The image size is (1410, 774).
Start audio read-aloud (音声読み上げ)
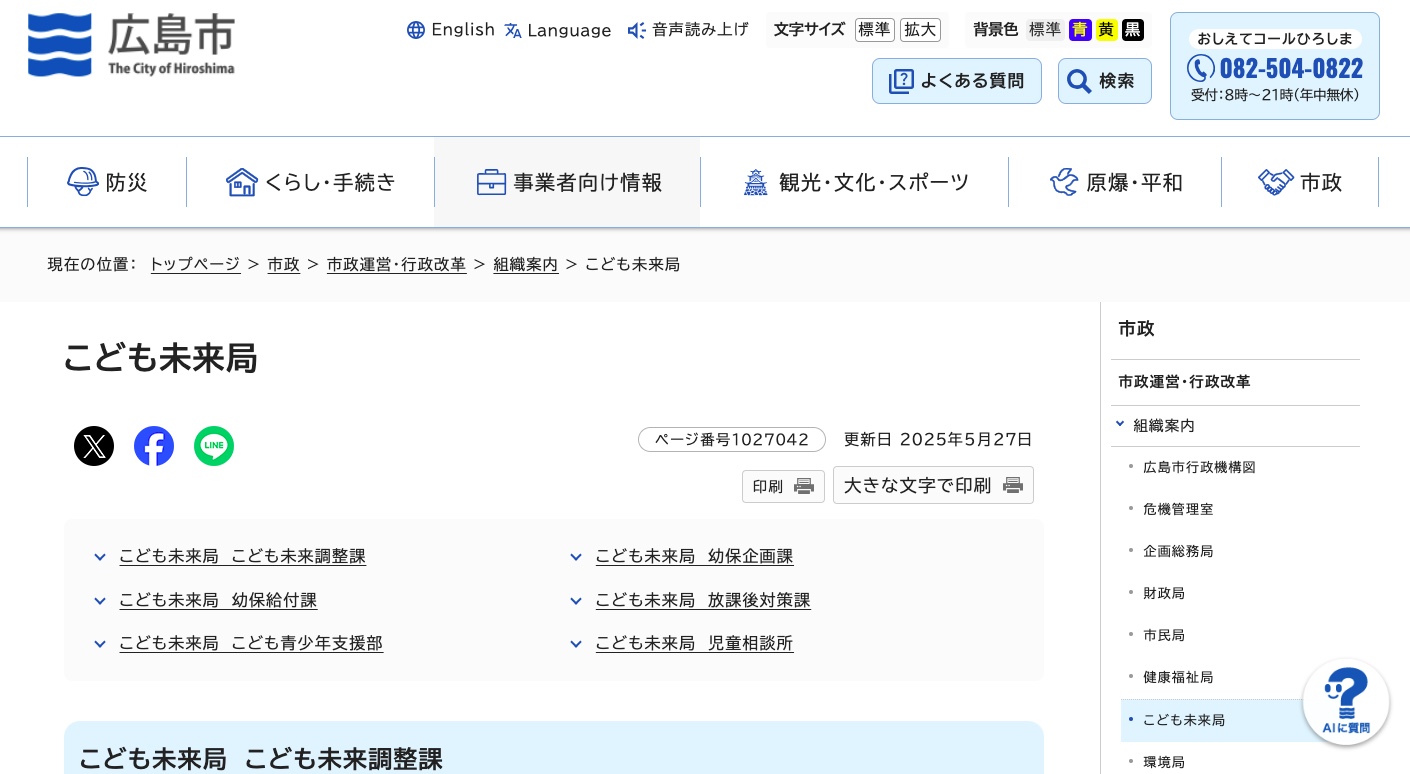(688, 30)
